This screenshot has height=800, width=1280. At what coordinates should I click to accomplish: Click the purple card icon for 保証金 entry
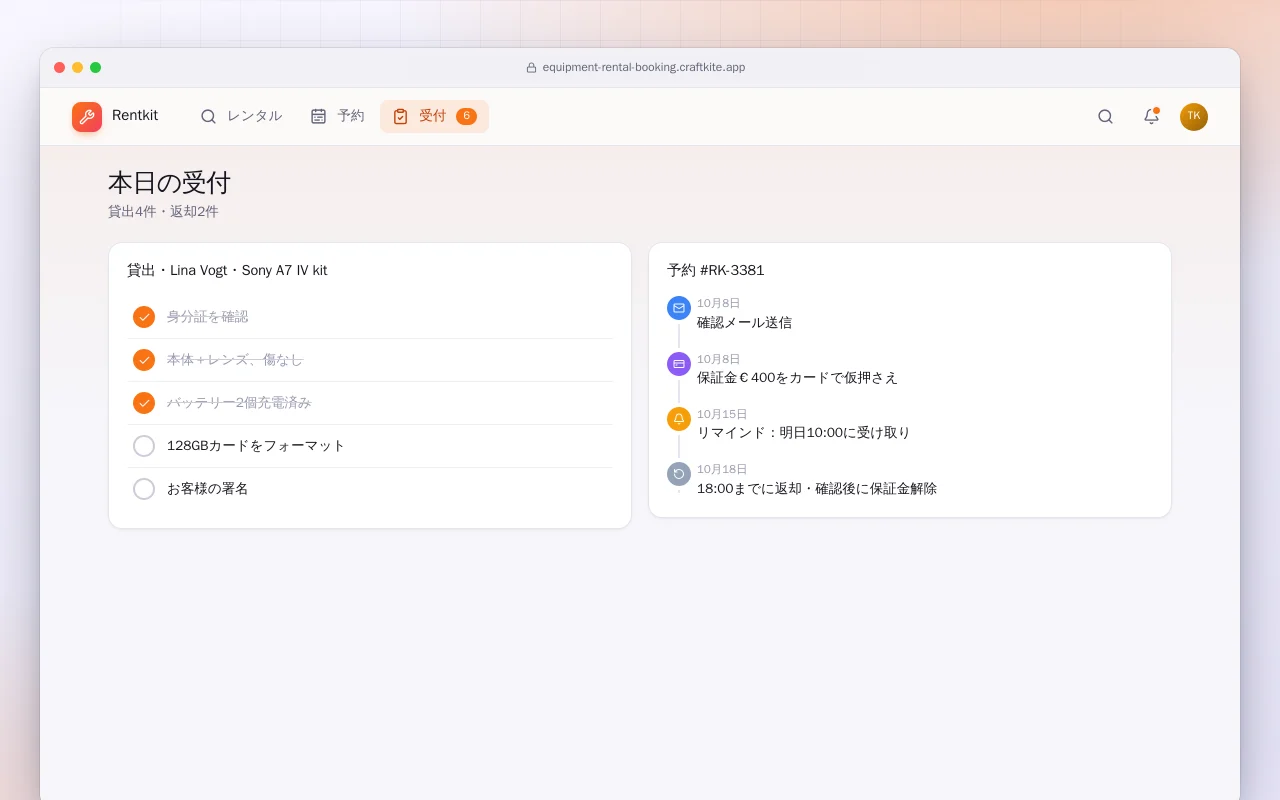tap(679, 364)
